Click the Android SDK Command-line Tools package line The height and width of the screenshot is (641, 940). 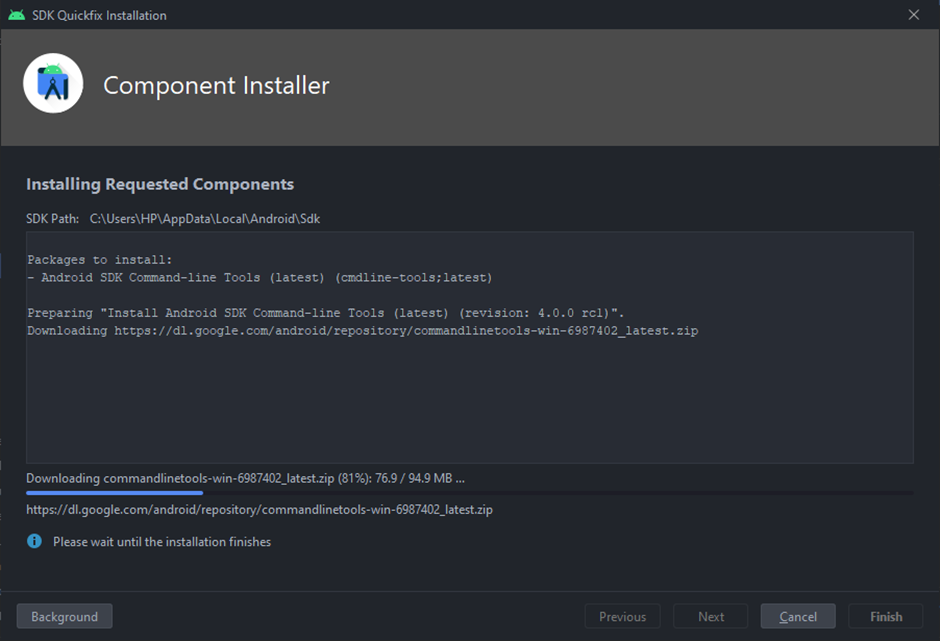pos(260,278)
